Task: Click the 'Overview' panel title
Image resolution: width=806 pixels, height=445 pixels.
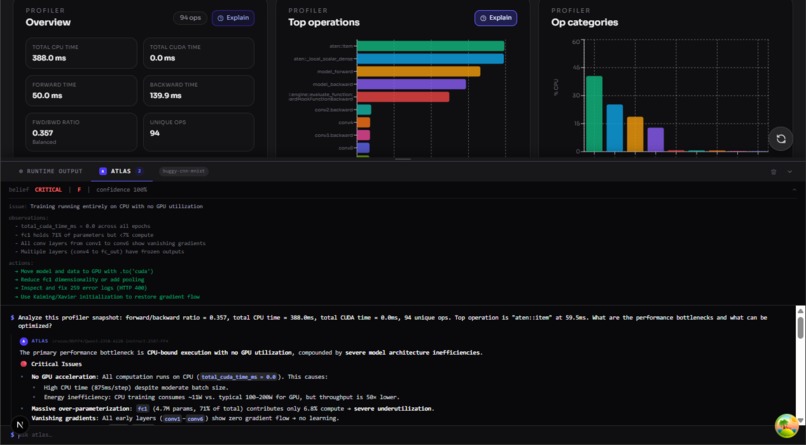Action: coord(48,22)
